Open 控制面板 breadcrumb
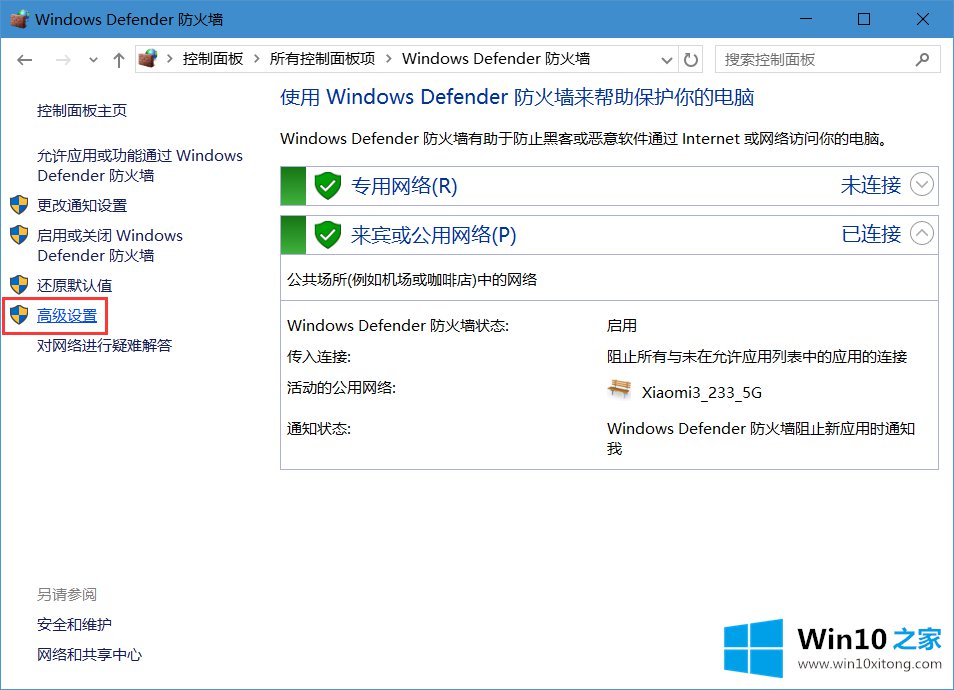 pos(213,59)
